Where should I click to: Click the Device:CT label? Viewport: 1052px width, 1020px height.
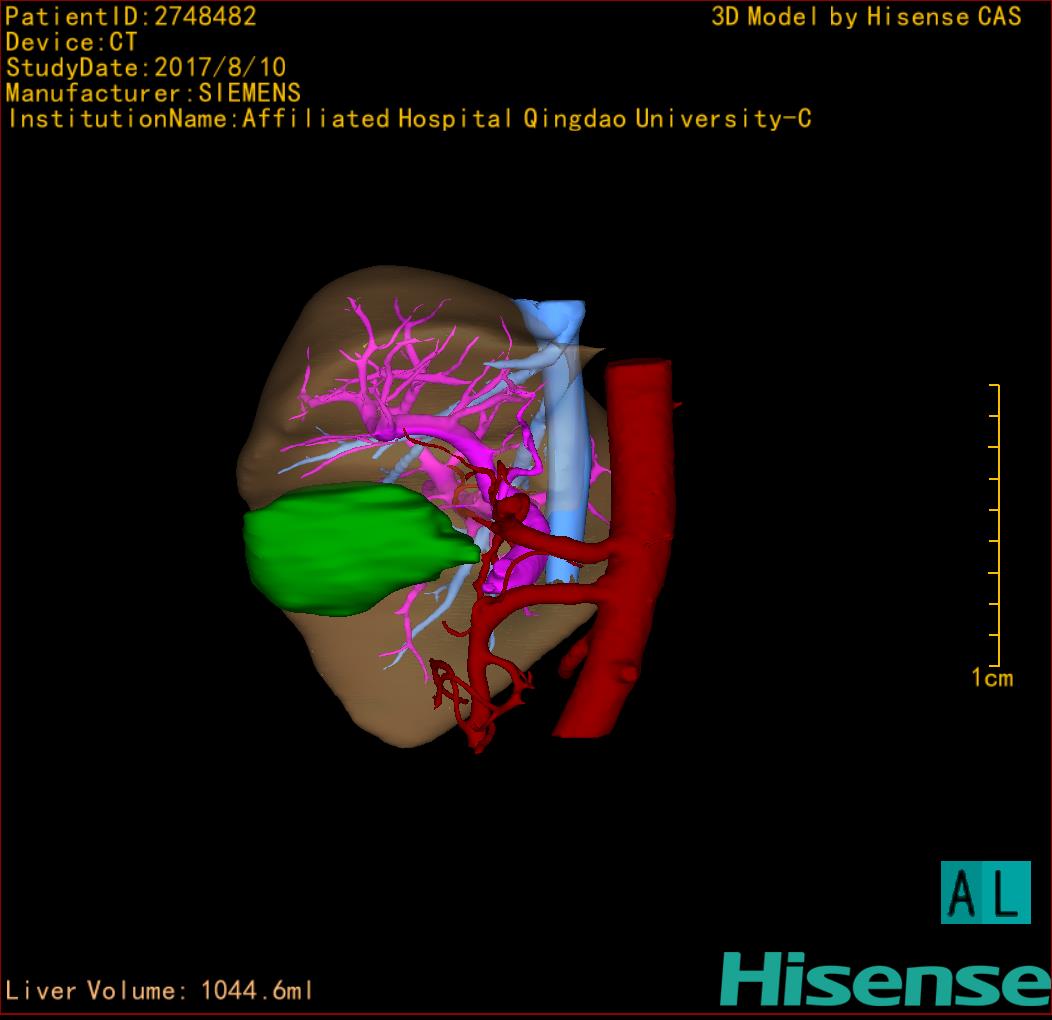pos(71,42)
